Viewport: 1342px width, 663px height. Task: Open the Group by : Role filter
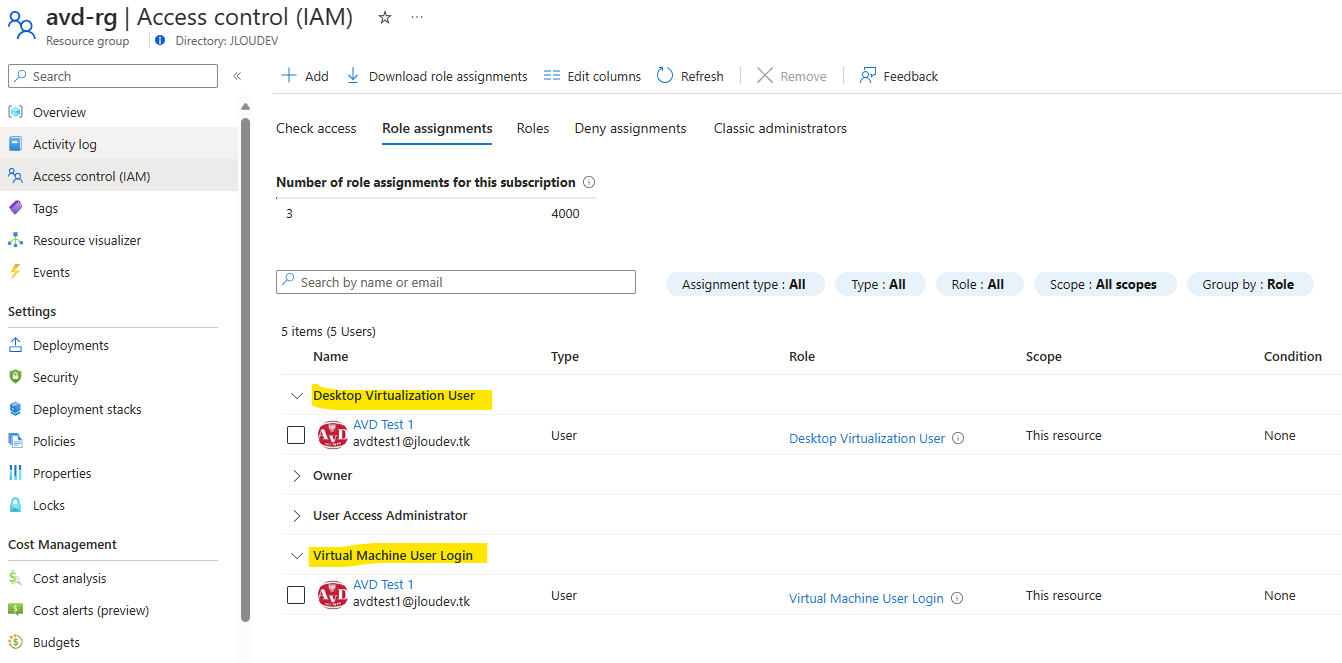click(x=1248, y=284)
